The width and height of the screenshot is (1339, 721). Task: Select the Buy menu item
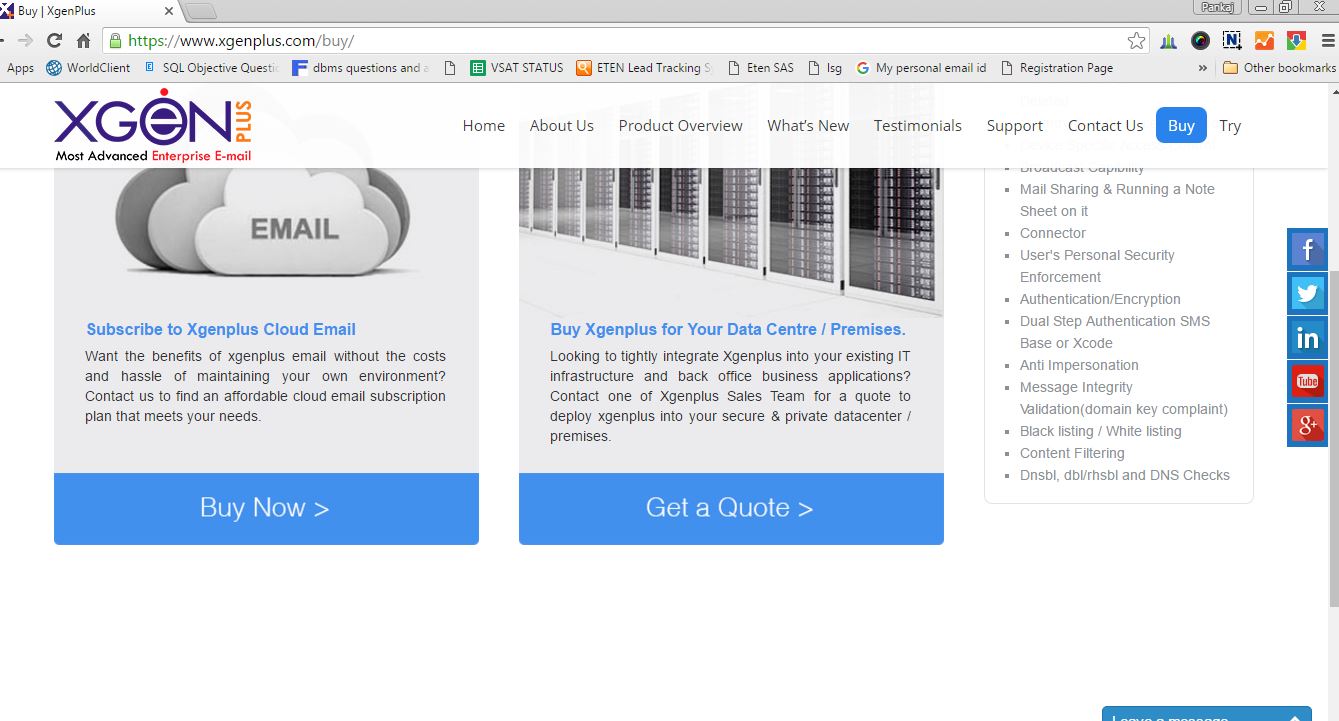click(1181, 126)
